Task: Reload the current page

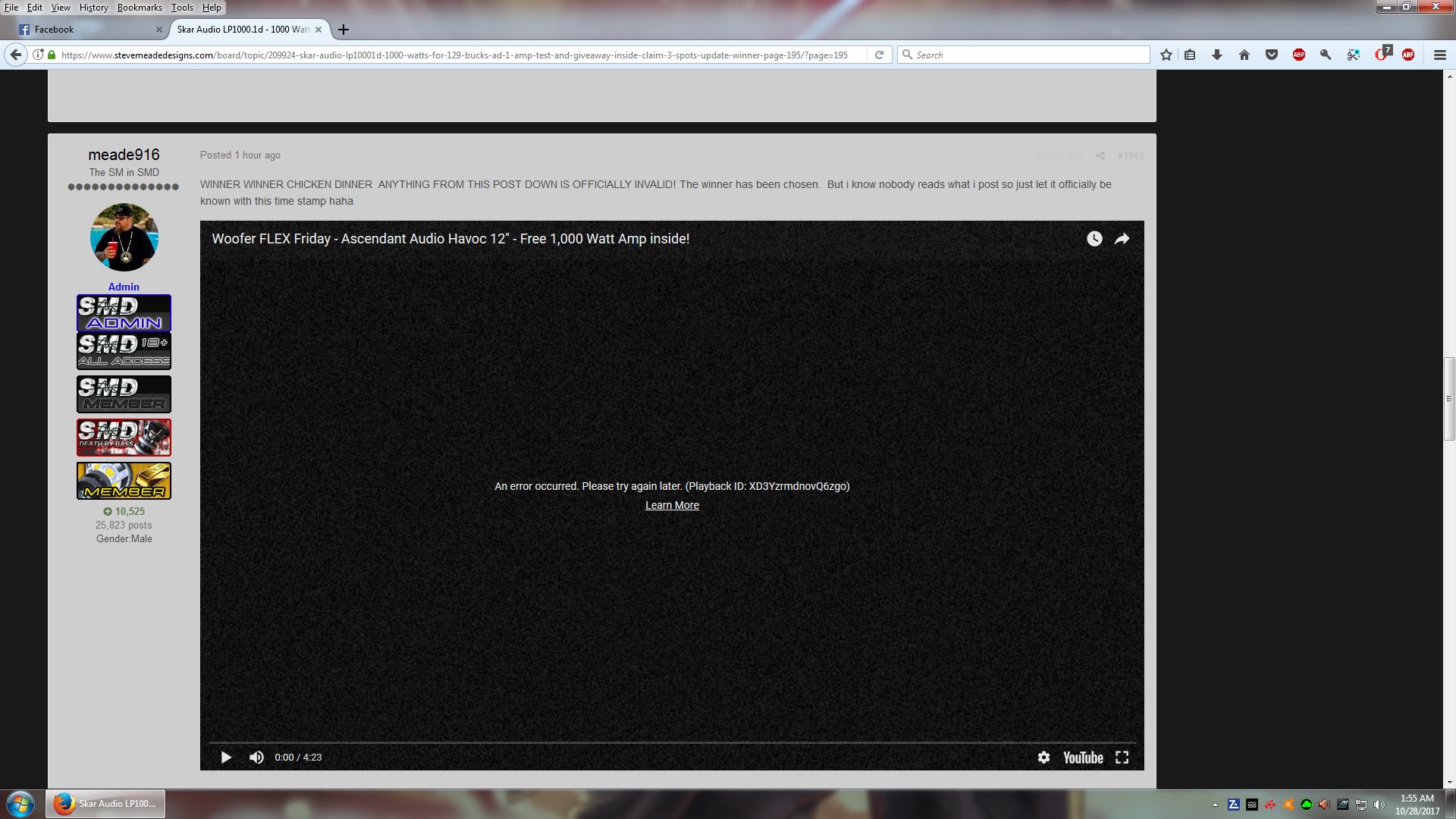Action: click(879, 55)
